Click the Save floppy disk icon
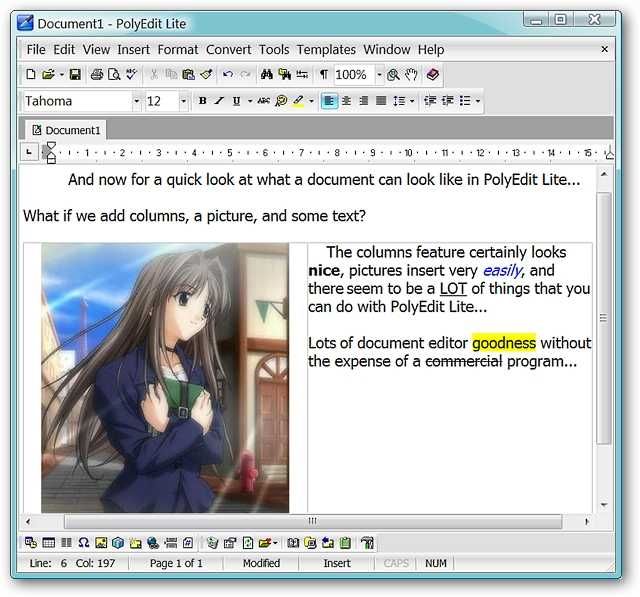Image resolution: width=640 pixels, height=597 pixels. click(75, 75)
